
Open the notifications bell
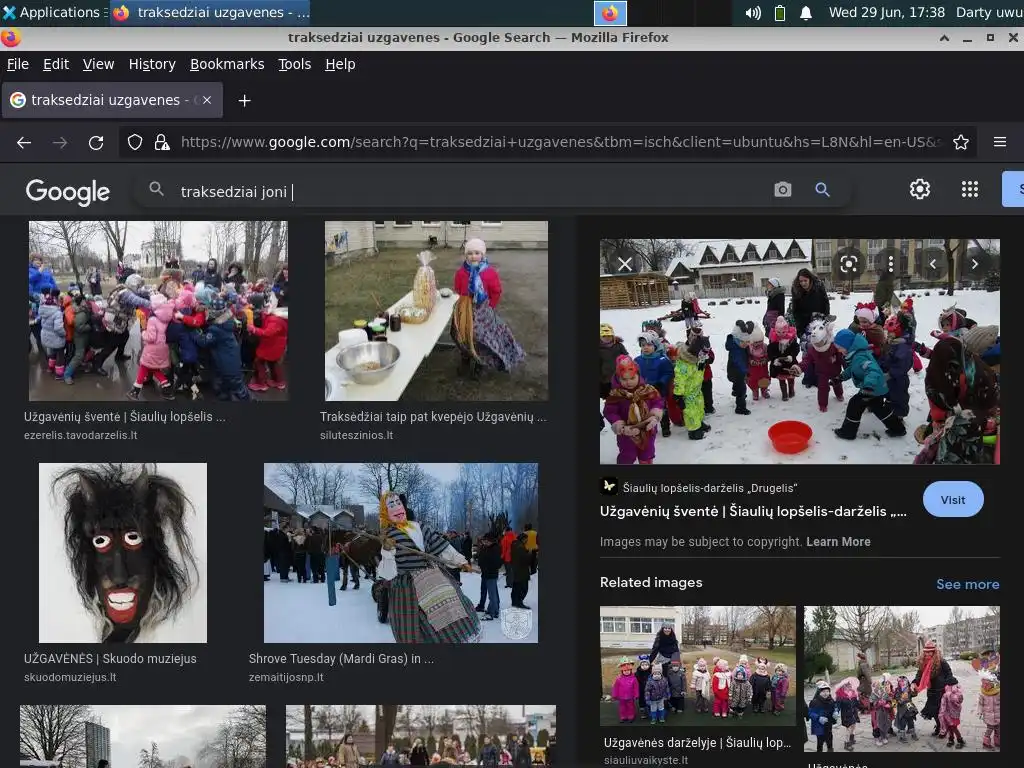[x=806, y=12]
